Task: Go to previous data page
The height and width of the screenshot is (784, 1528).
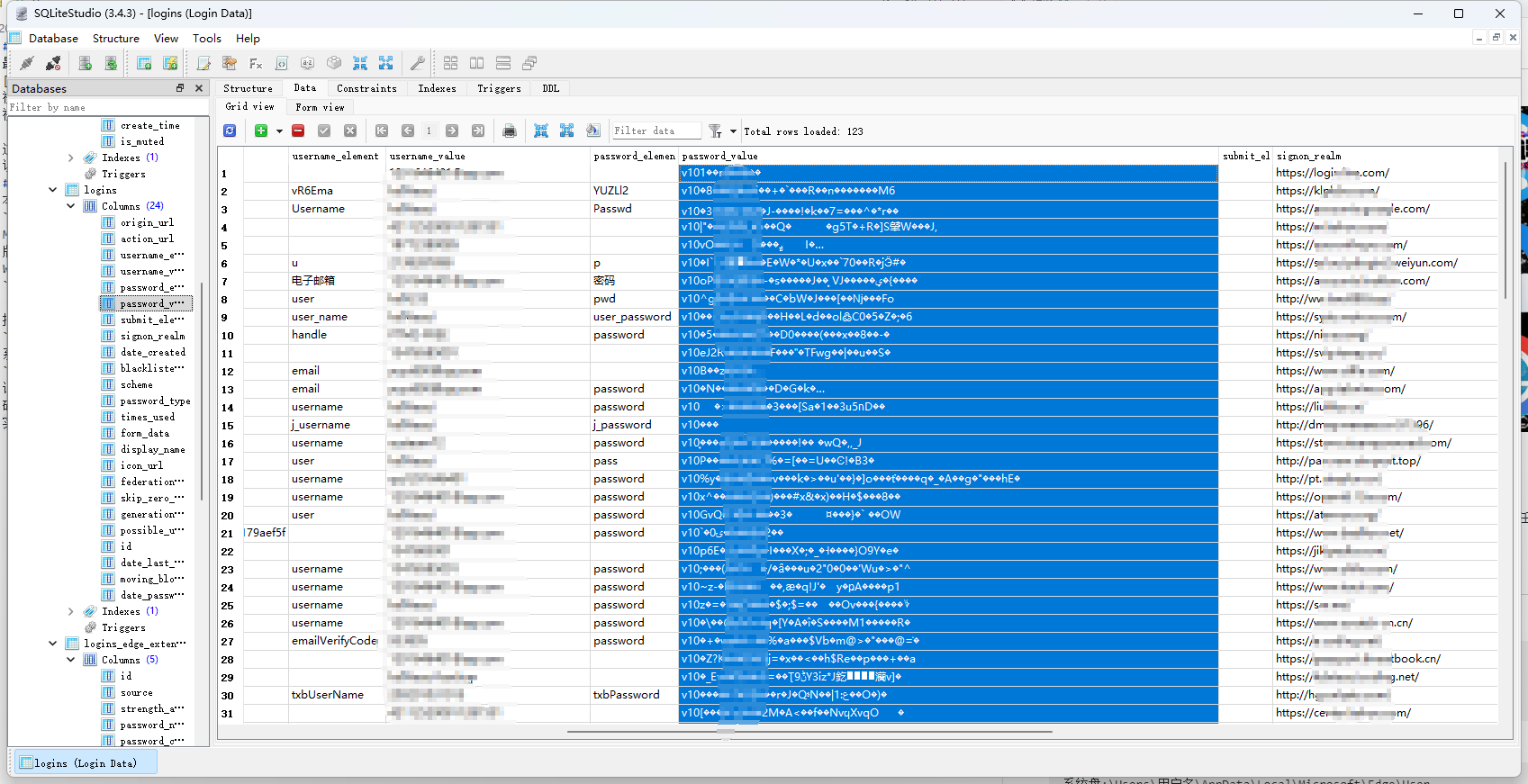Action: click(408, 131)
